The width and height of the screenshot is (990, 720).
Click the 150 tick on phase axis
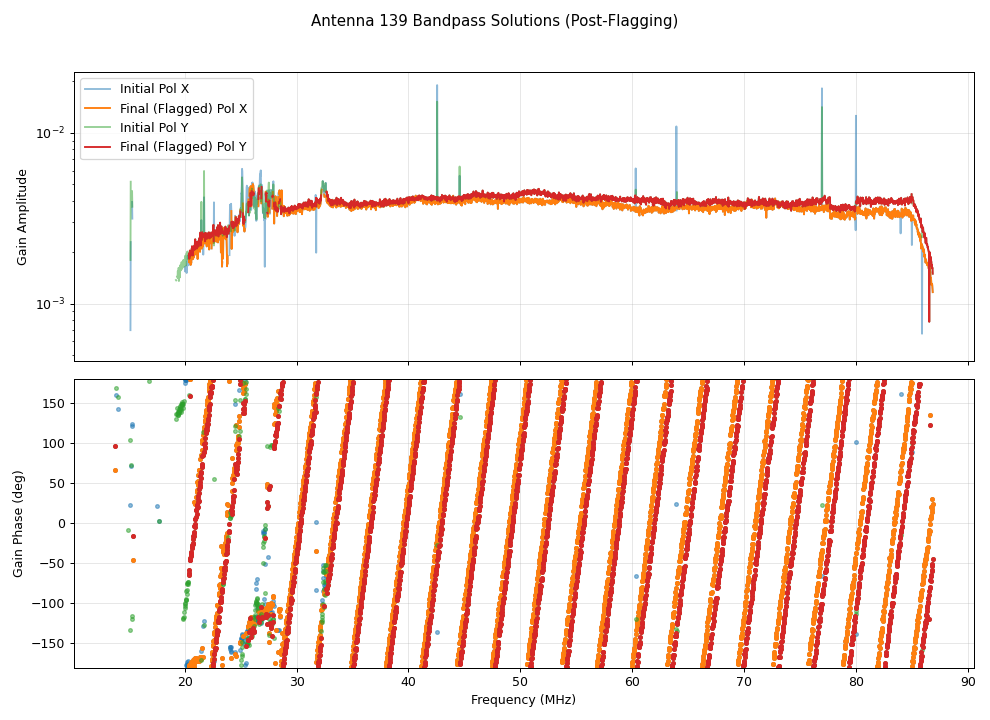click(x=52, y=403)
